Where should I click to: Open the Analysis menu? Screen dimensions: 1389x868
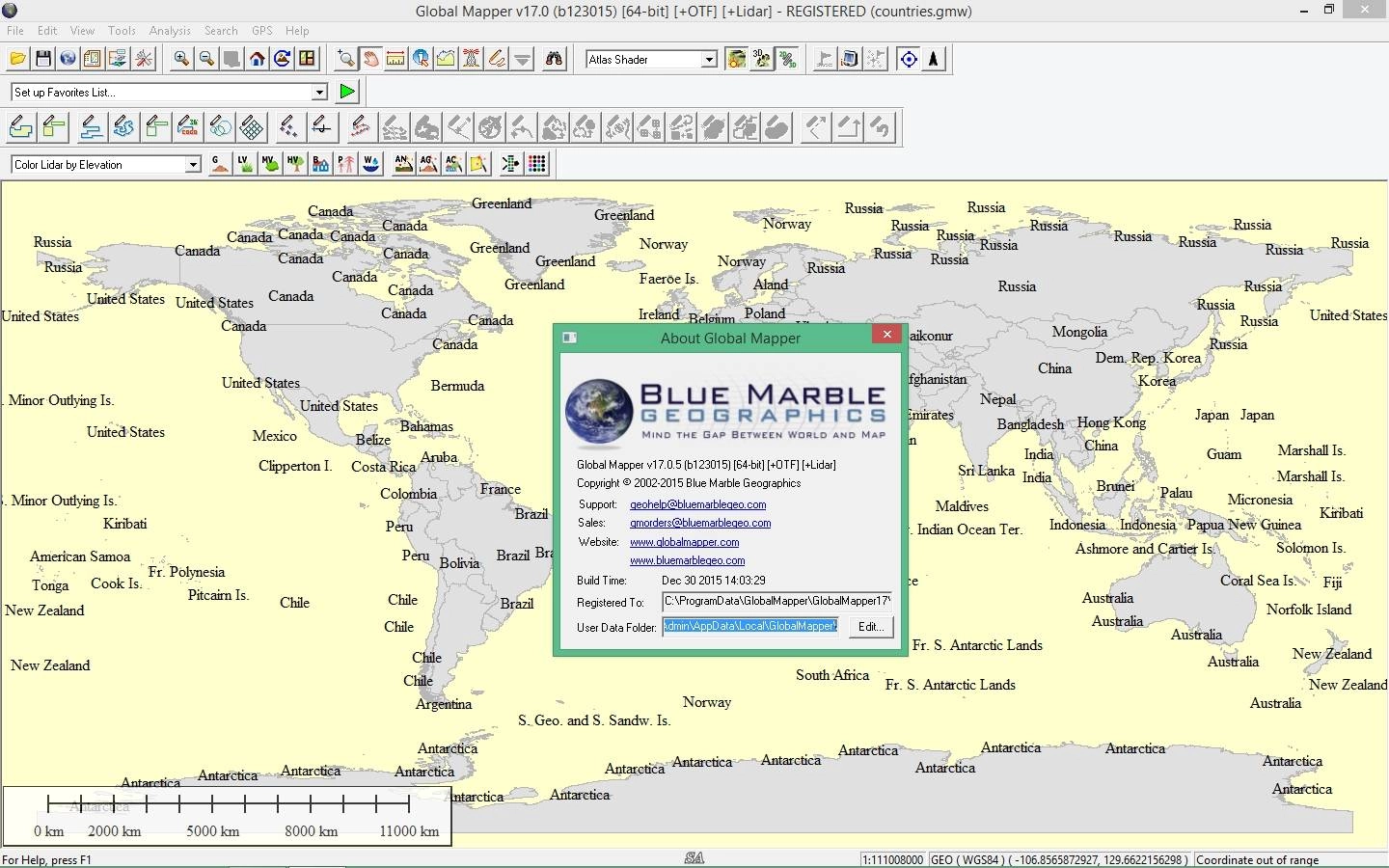(170, 31)
